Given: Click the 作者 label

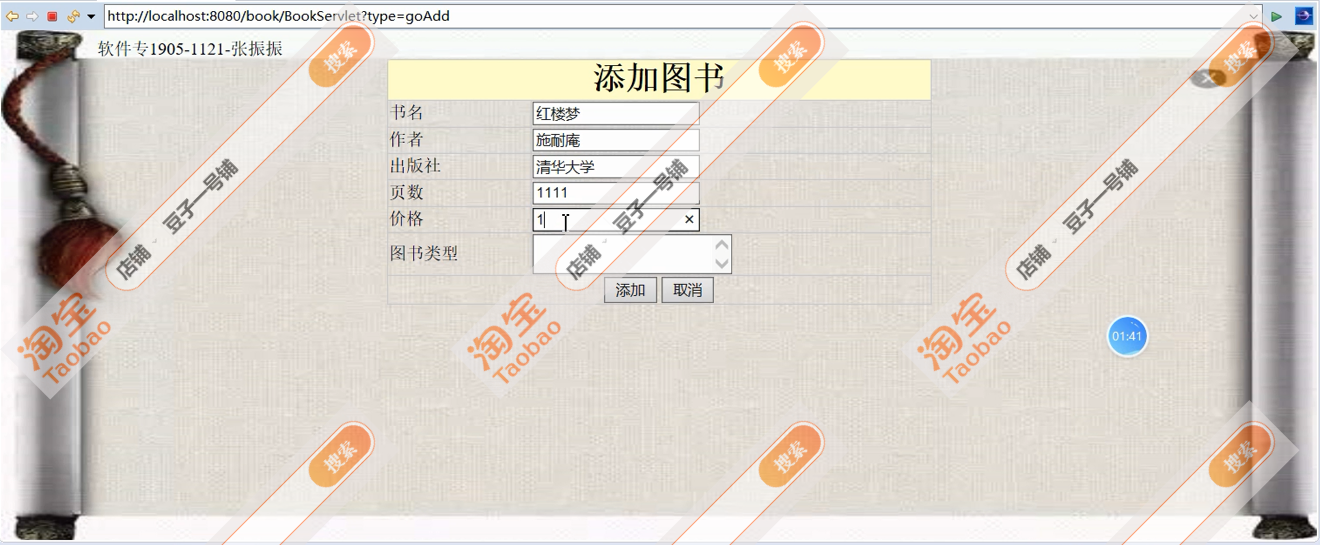Looking at the screenshot, I should click(x=407, y=140).
